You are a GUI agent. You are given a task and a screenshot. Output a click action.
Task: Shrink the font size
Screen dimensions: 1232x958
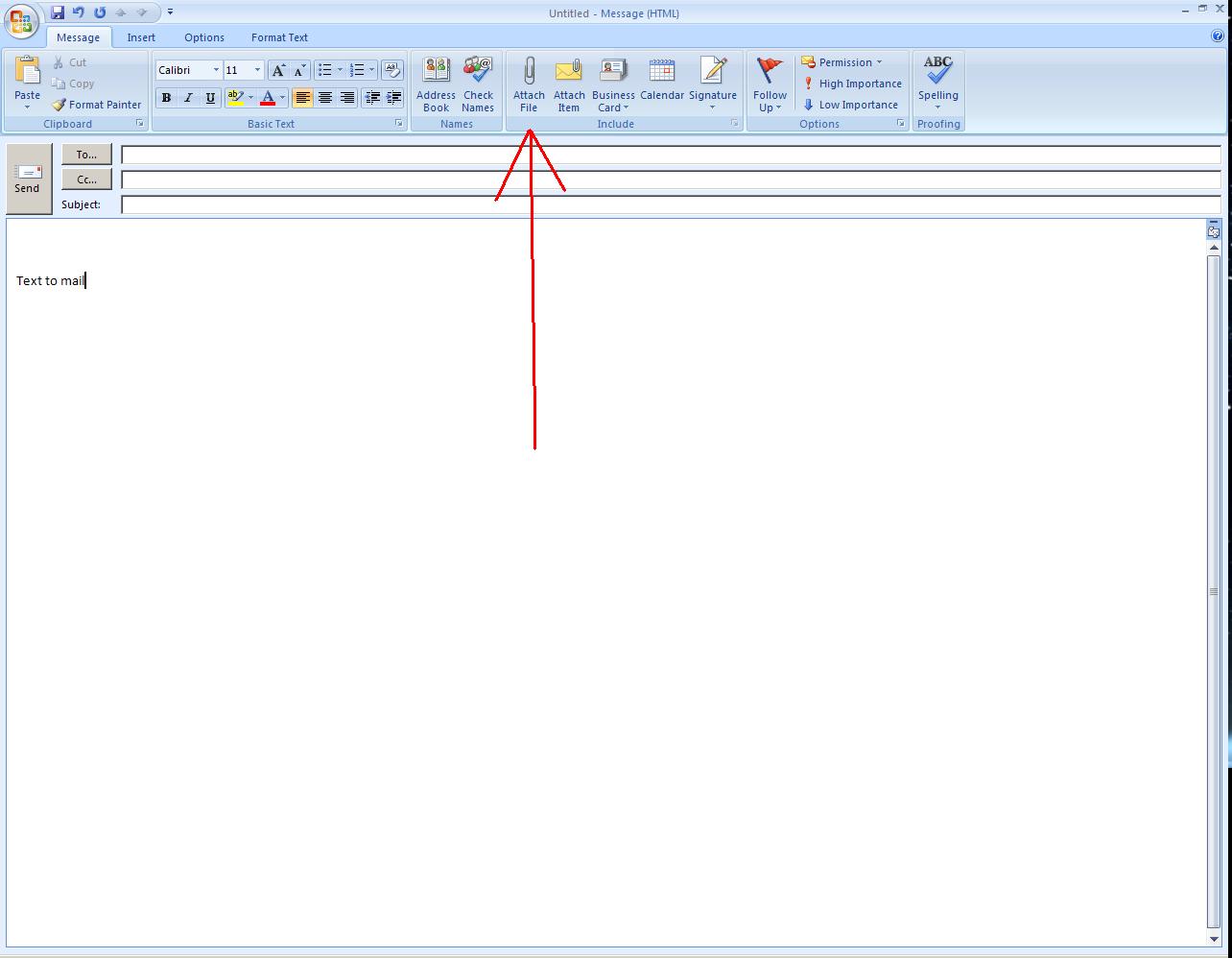click(x=298, y=70)
